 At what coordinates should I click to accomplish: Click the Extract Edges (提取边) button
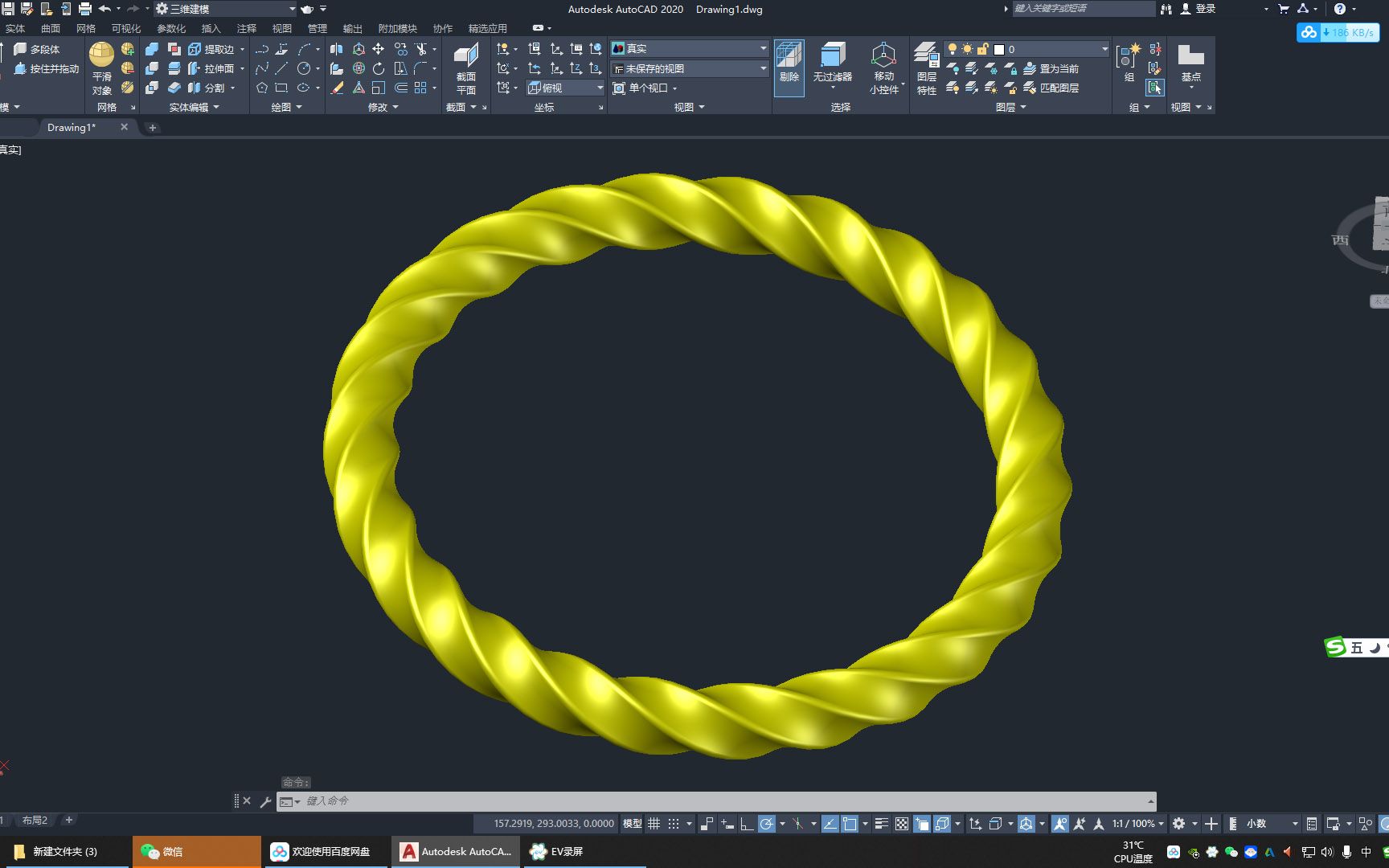pos(212,49)
